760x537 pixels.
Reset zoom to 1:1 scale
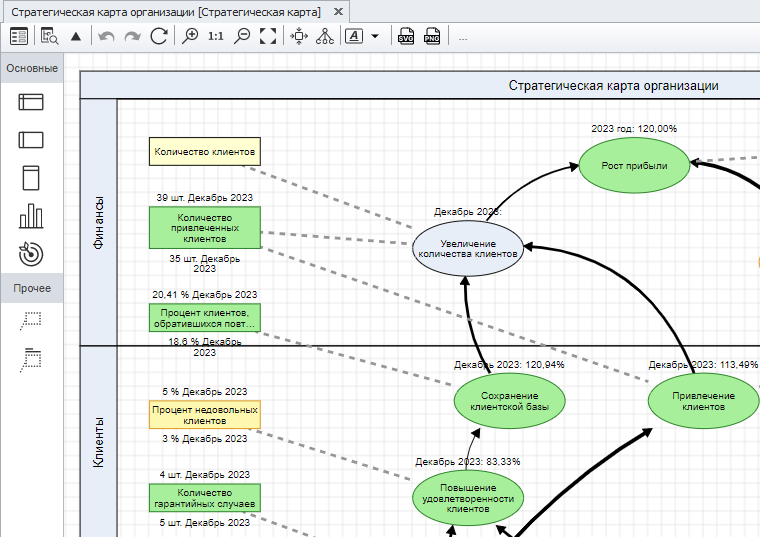[x=216, y=36]
